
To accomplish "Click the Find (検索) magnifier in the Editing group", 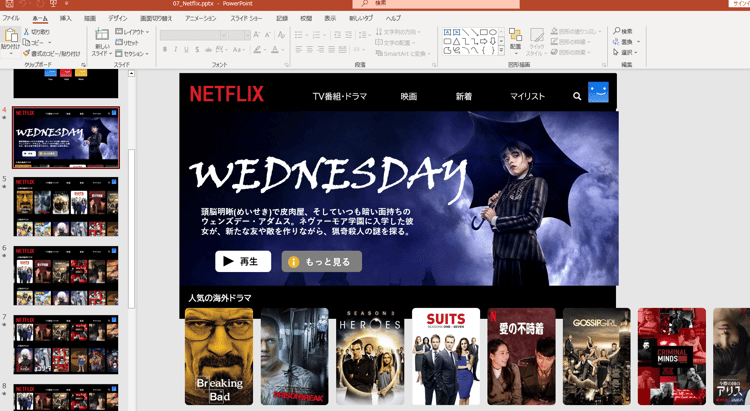I will [617, 31].
